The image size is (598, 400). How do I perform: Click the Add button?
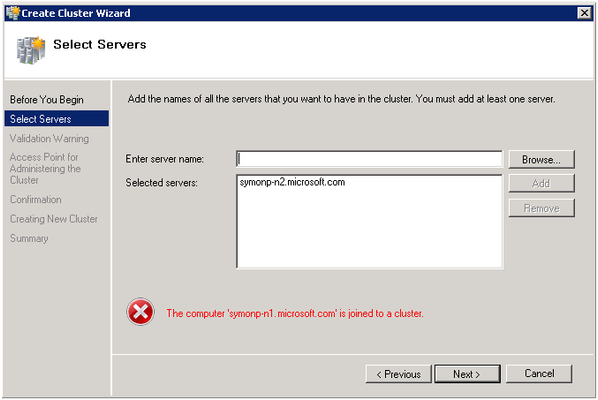pyautogui.click(x=541, y=183)
